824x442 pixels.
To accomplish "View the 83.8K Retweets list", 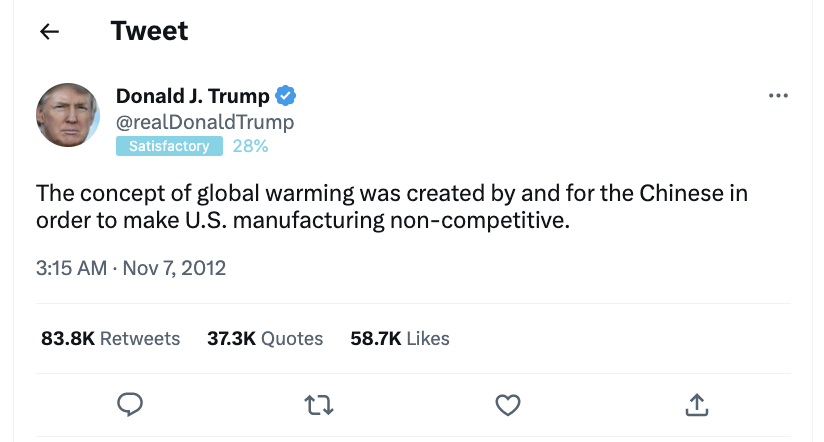I will tap(110, 338).
